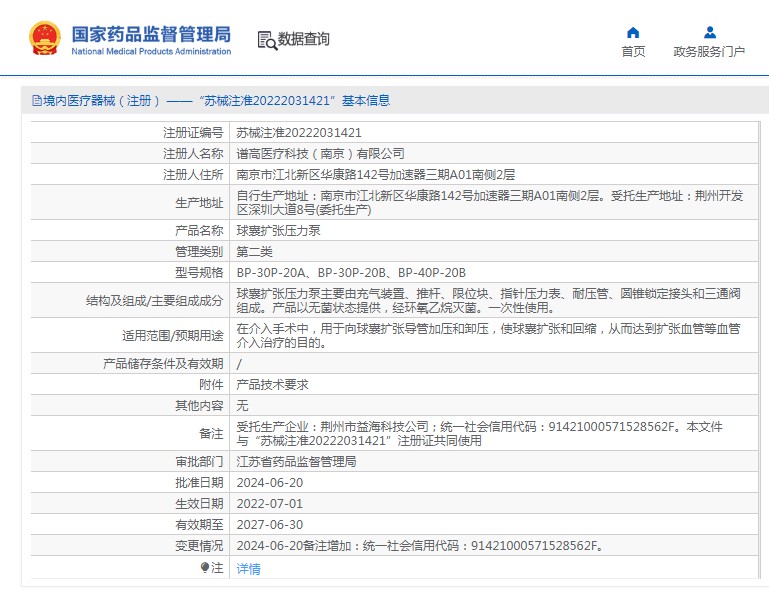The image size is (769, 595).
Task: Click the slash value for storage conditions
Action: coord(239,364)
